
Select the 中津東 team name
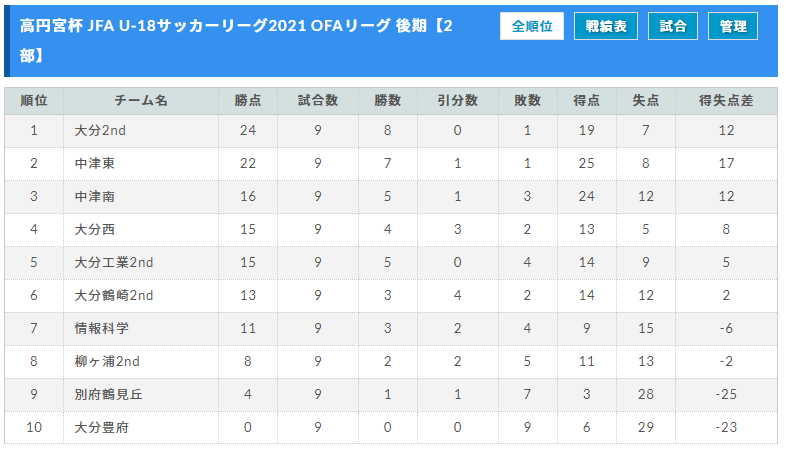point(95,163)
